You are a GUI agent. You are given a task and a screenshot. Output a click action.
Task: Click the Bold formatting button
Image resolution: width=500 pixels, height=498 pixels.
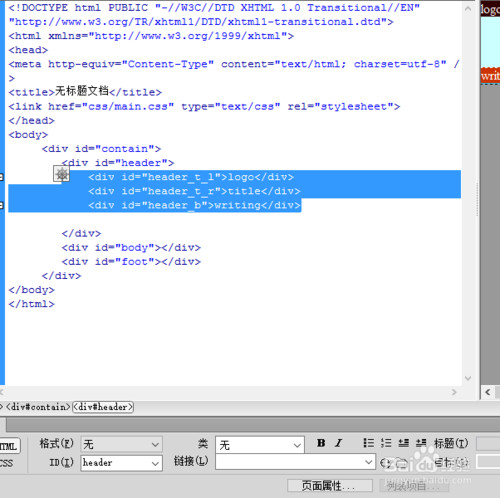click(x=321, y=443)
